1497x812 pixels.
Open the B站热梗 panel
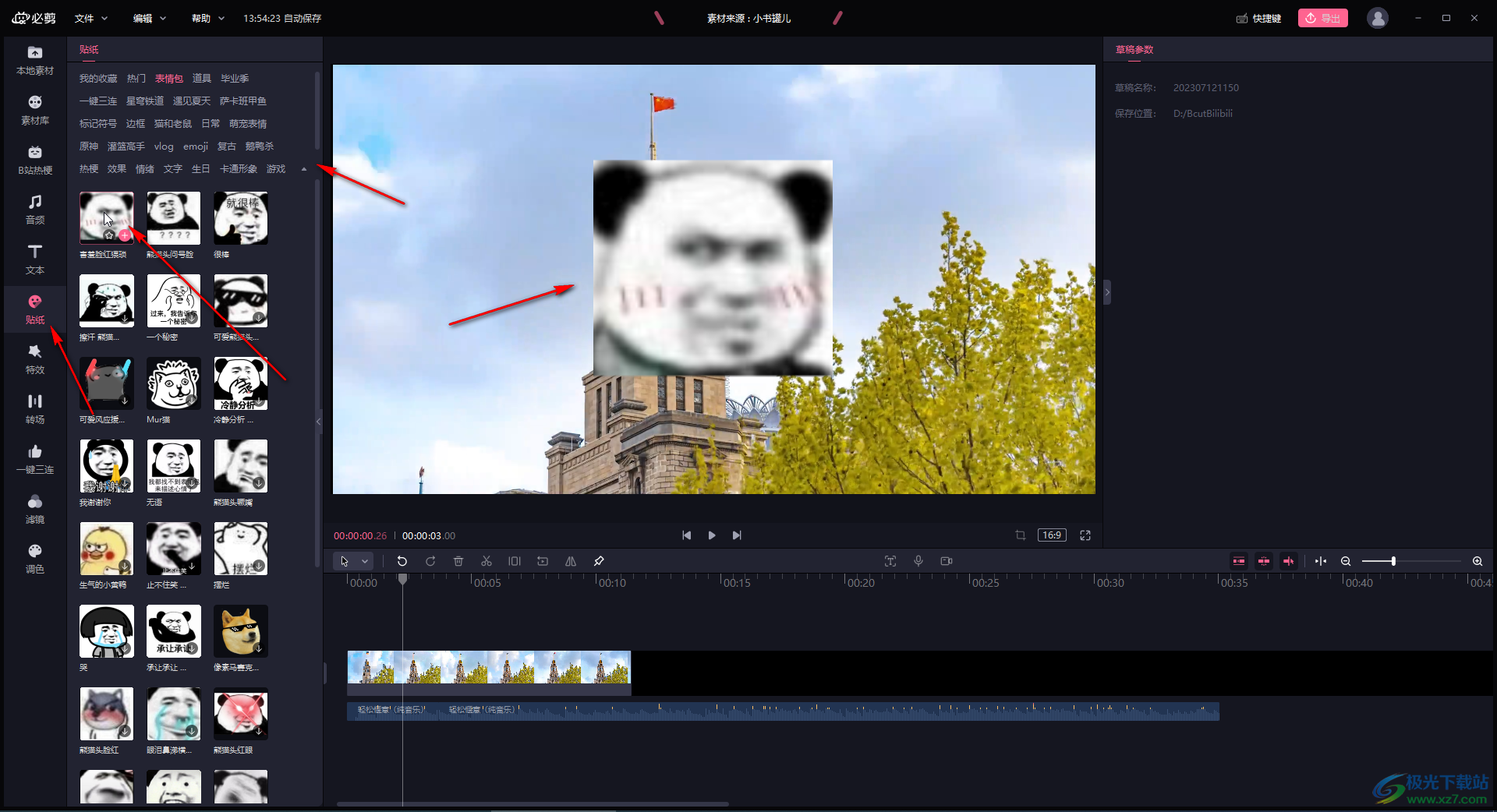coord(35,161)
